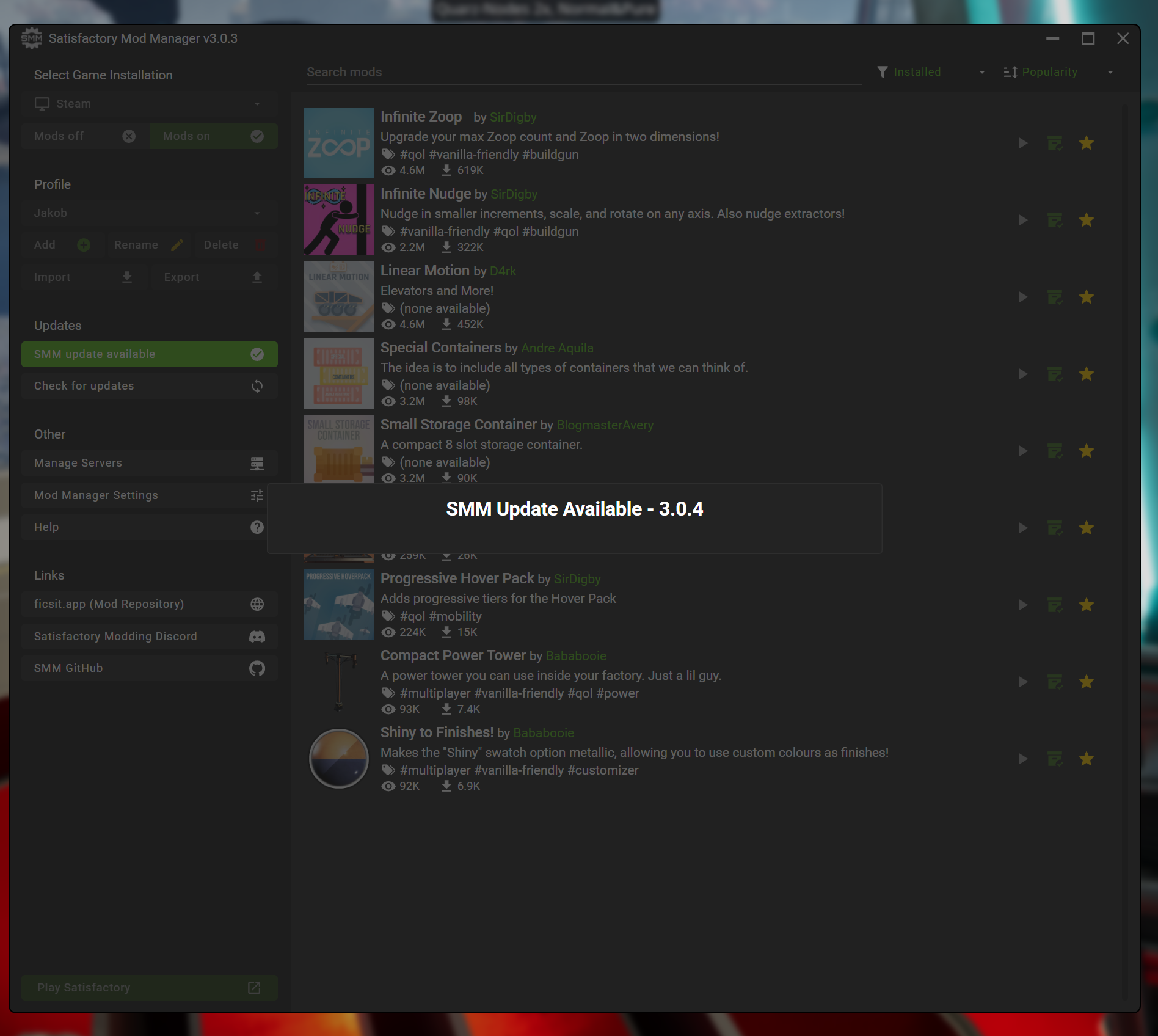Favorite the Shiny to Finishes! mod
The height and width of the screenshot is (1036, 1158).
tap(1086, 759)
